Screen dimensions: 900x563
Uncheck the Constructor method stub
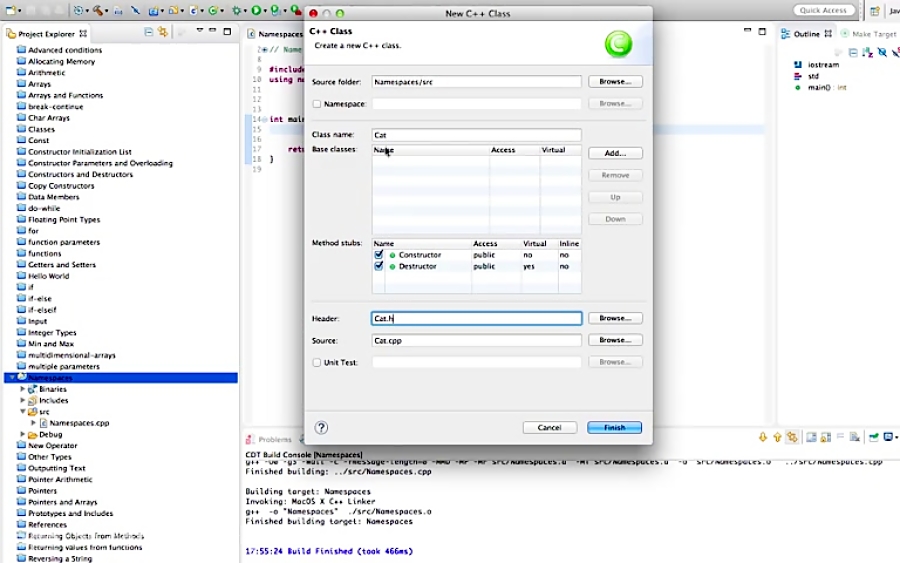coord(378,255)
